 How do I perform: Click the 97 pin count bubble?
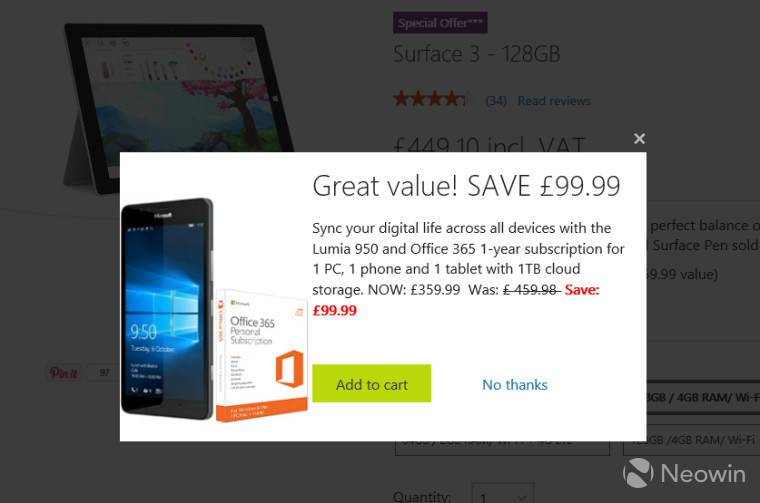point(103,373)
